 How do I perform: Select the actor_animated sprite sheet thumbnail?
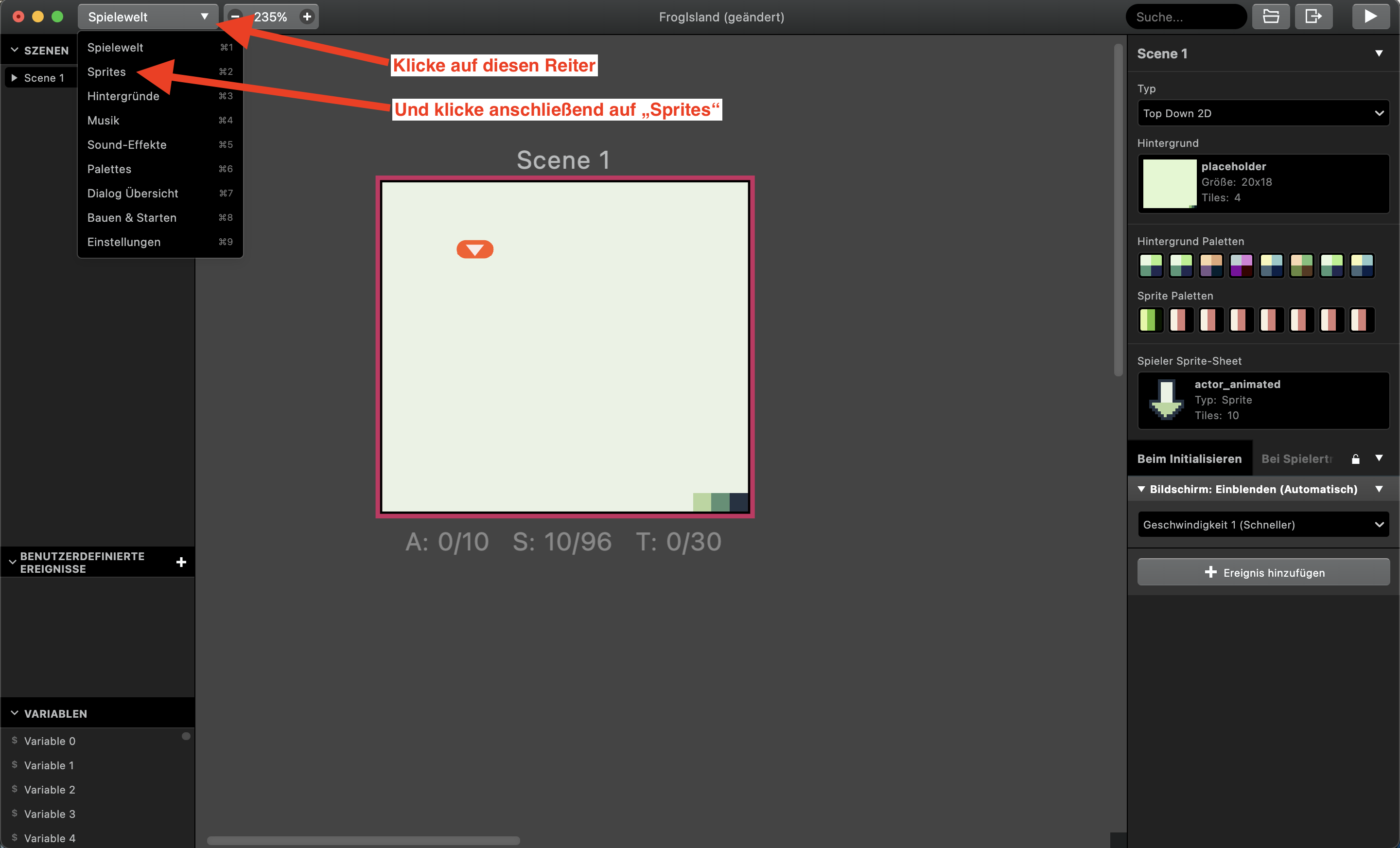tap(1166, 400)
